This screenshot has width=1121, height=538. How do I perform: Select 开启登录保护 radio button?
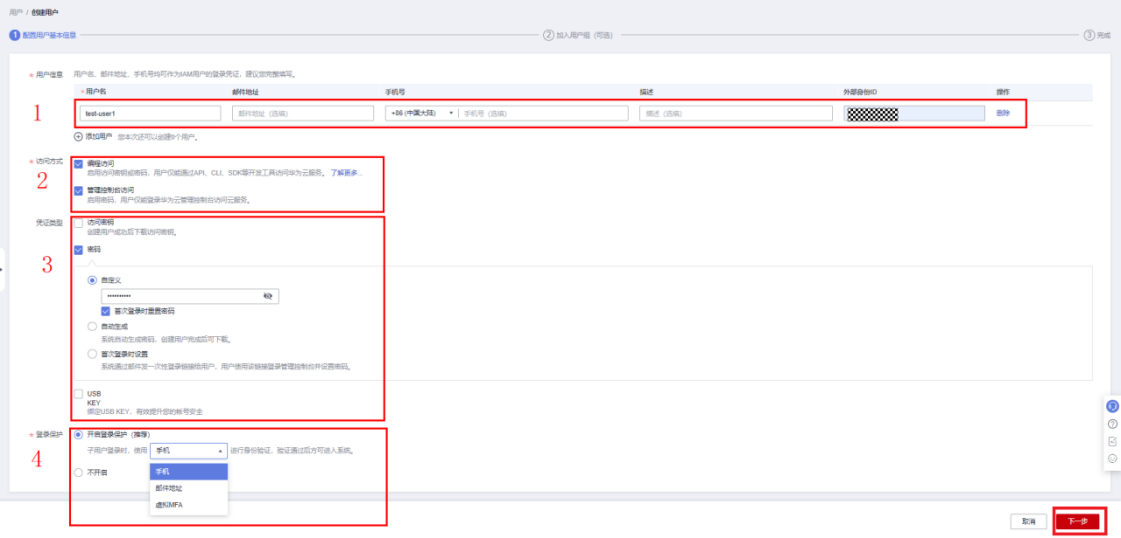coord(79,434)
